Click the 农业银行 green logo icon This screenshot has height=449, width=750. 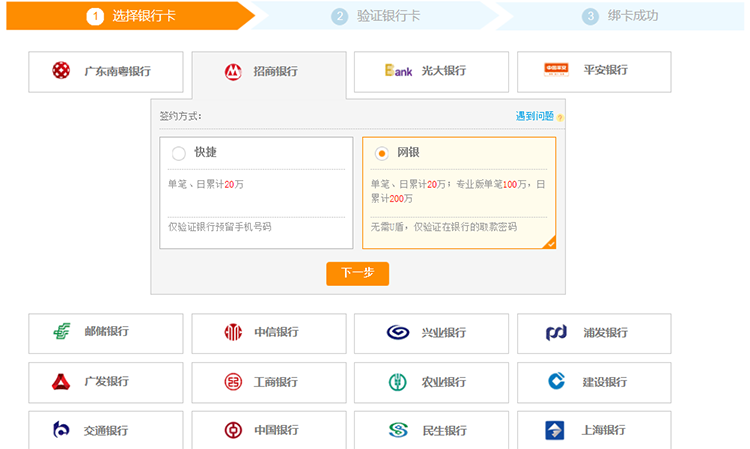pos(397,381)
